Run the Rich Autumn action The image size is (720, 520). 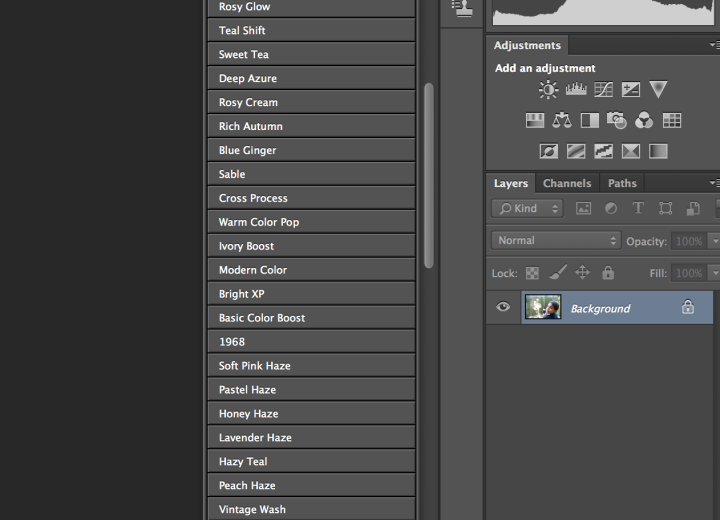311,126
